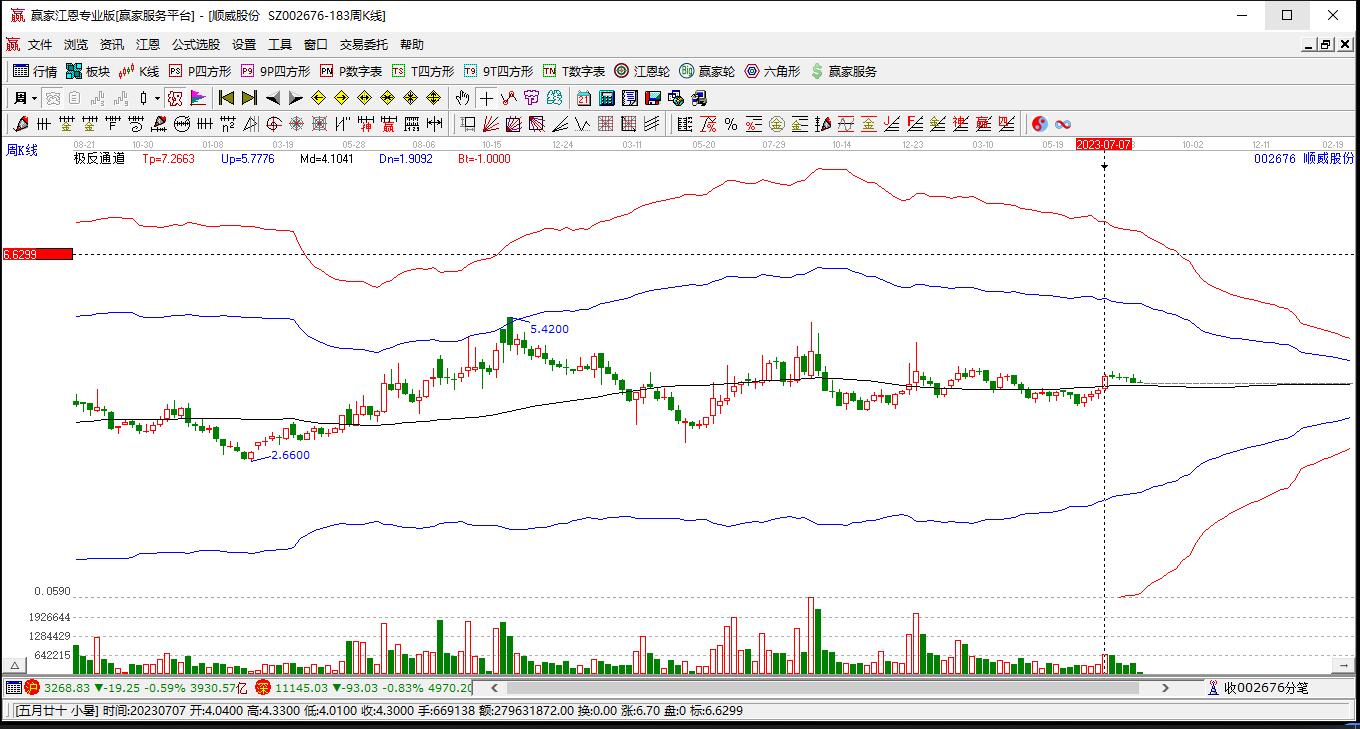Open the 江恩轮 Gann wheel
This screenshot has width=1360, height=729.
coord(642,71)
